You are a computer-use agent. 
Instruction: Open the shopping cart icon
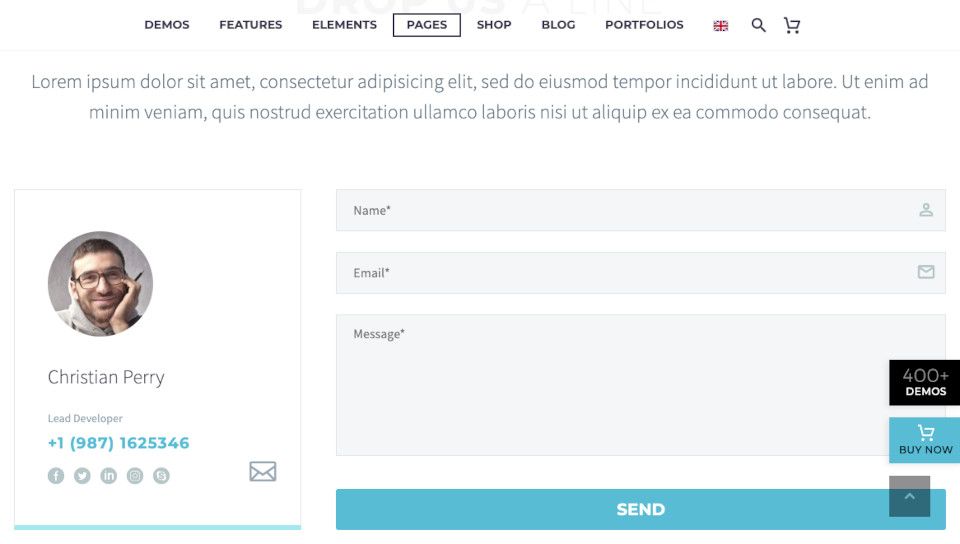[x=792, y=25]
